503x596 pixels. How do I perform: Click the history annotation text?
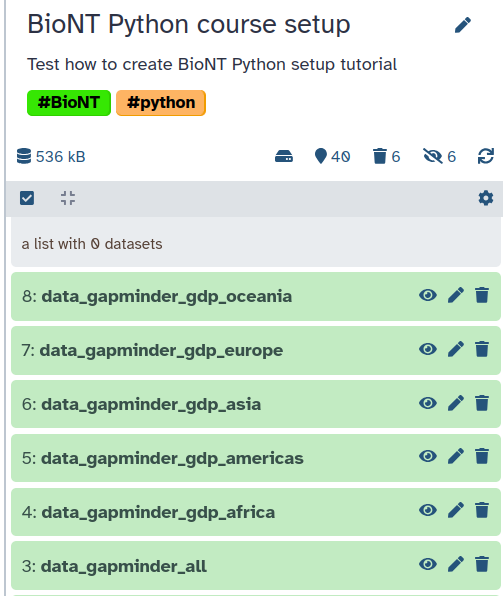tap(212, 64)
